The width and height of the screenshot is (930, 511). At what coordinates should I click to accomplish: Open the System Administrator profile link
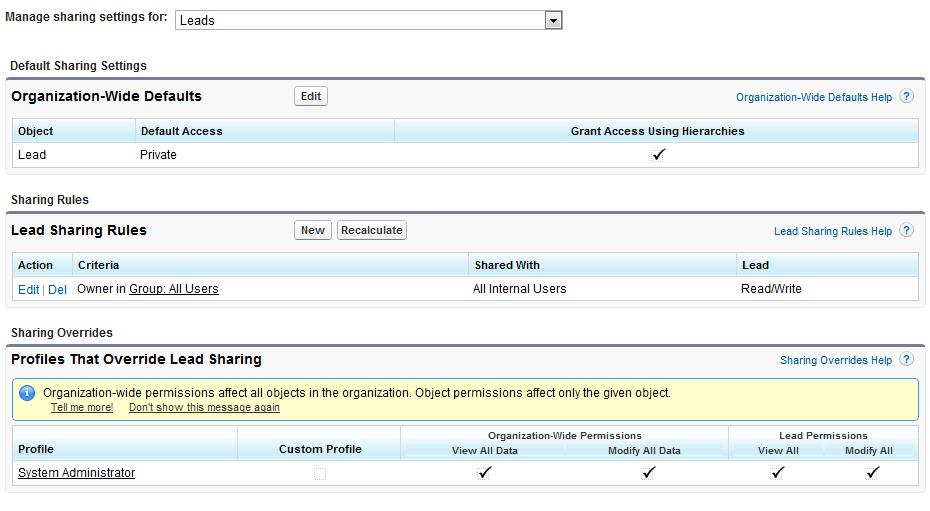click(x=77, y=472)
